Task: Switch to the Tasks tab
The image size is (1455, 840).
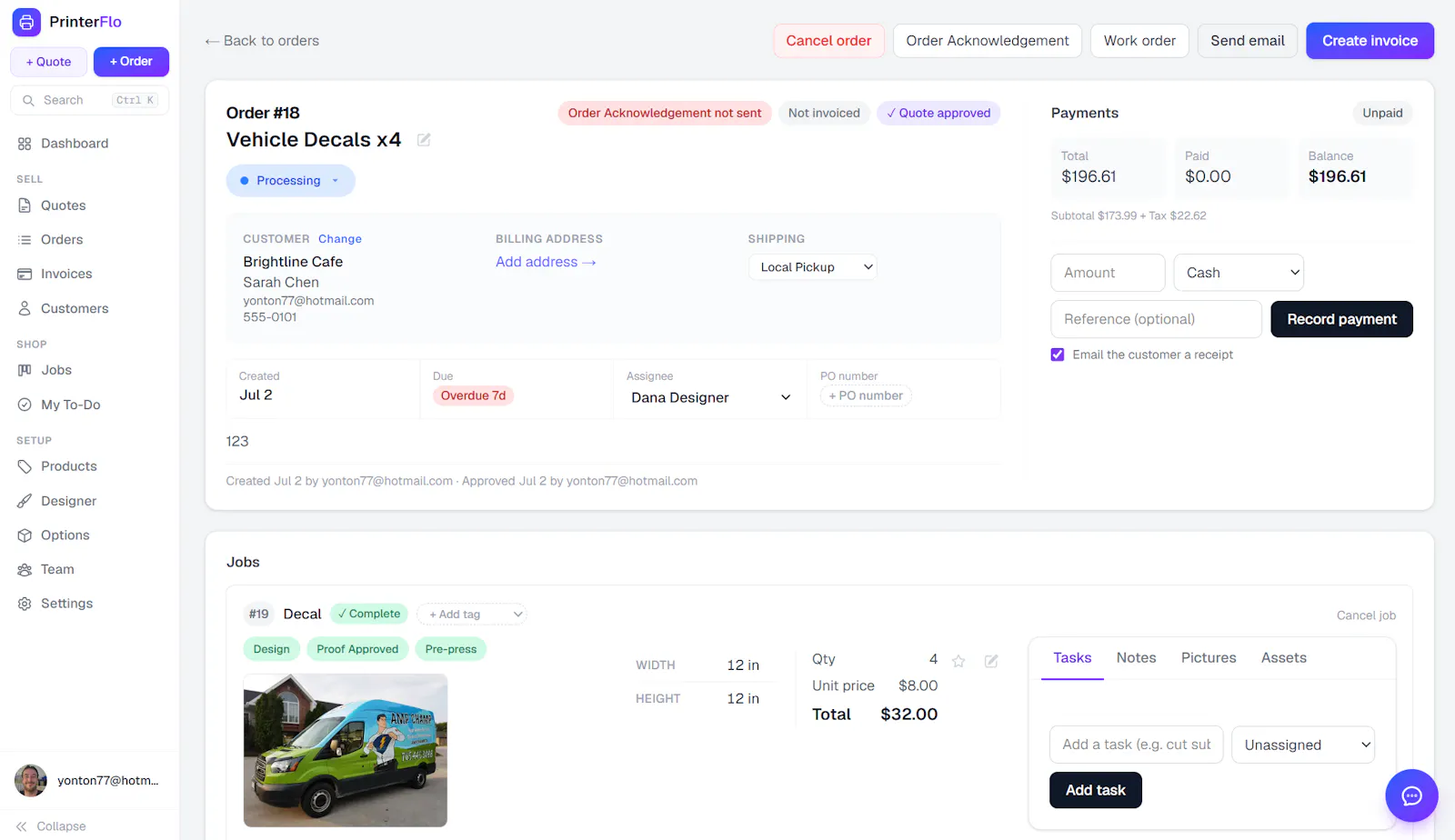Action: coord(1072,658)
